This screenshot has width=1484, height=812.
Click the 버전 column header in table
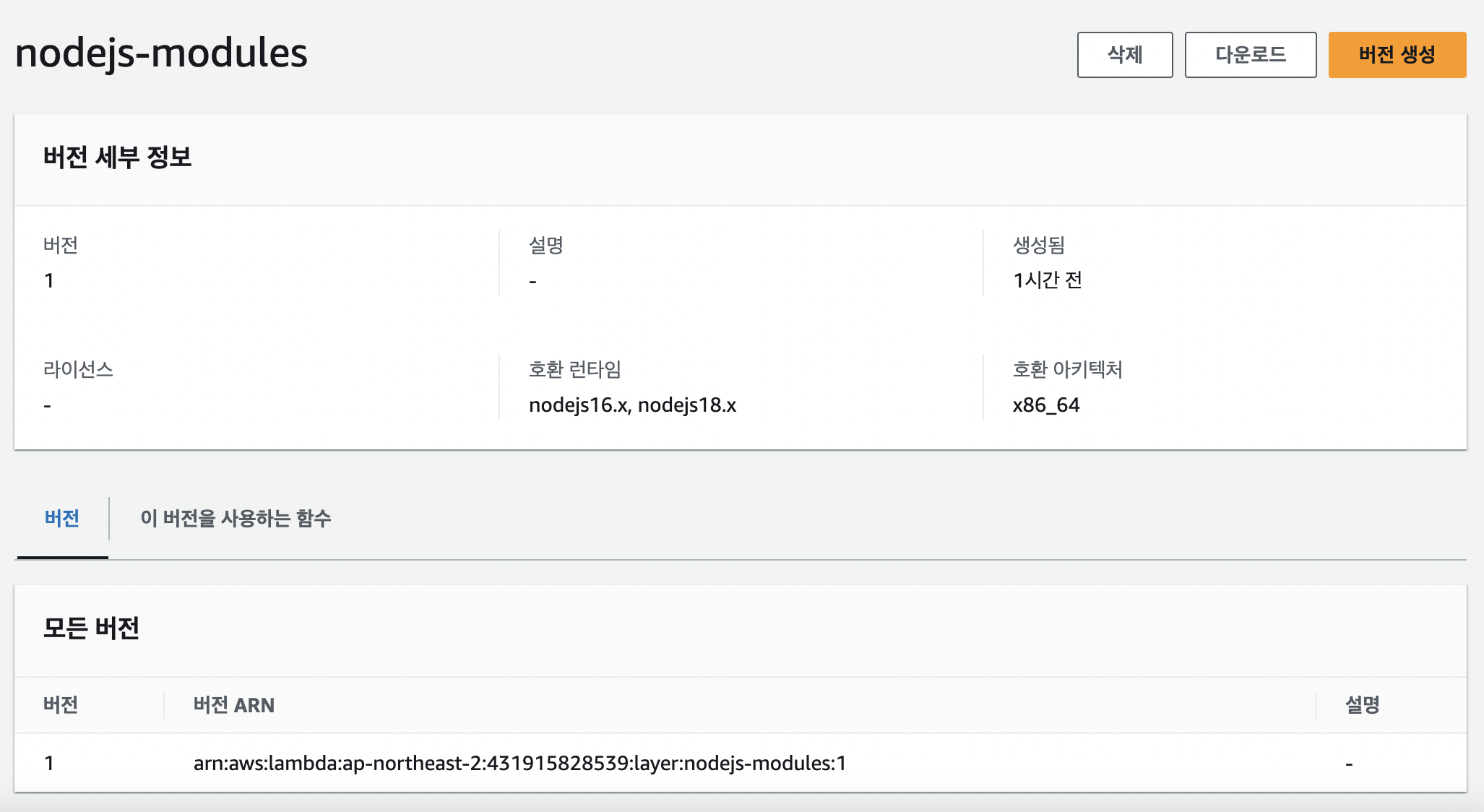click(x=61, y=705)
